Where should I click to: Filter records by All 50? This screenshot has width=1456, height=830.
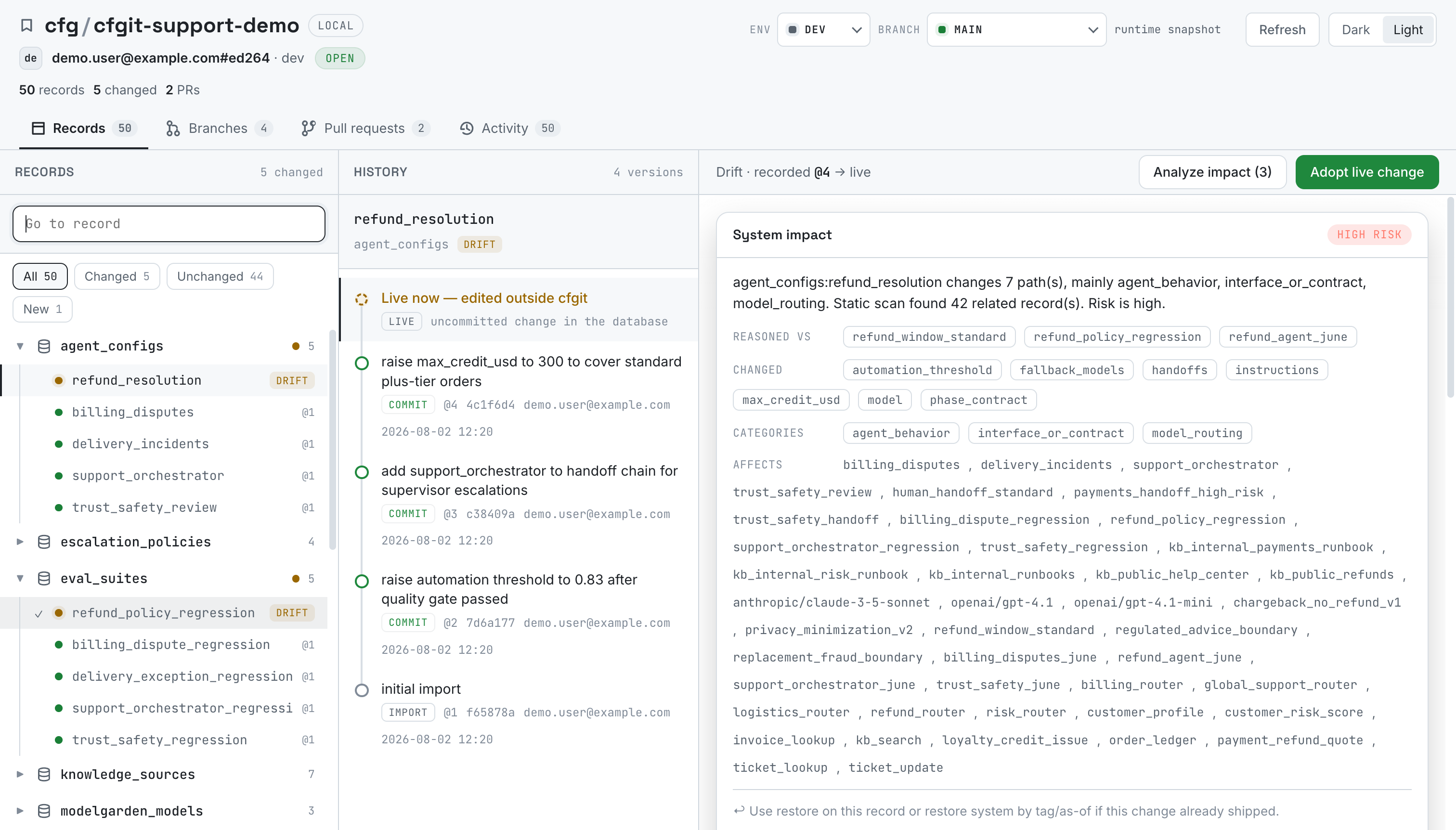pyautogui.click(x=40, y=276)
